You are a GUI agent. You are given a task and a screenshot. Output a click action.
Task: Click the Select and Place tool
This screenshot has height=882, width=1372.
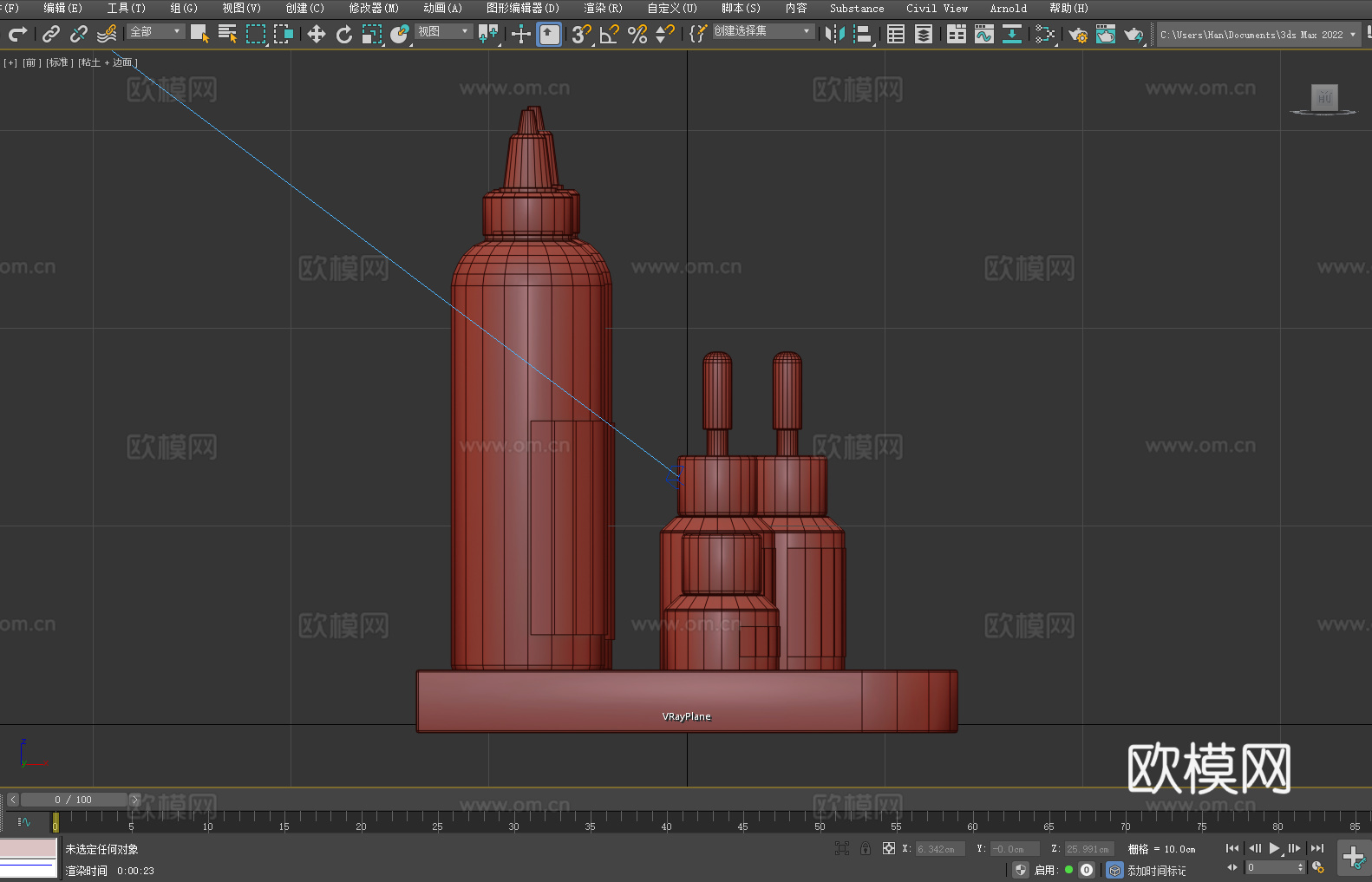[400, 34]
